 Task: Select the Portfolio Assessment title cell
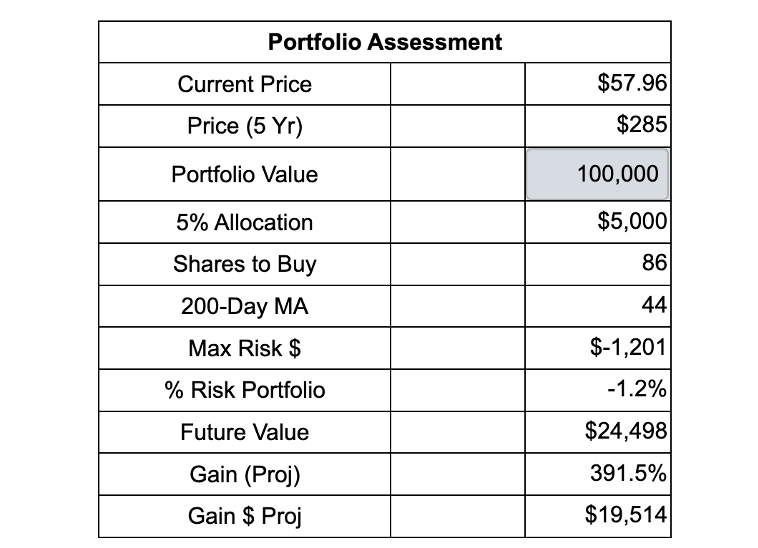[x=385, y=42]
